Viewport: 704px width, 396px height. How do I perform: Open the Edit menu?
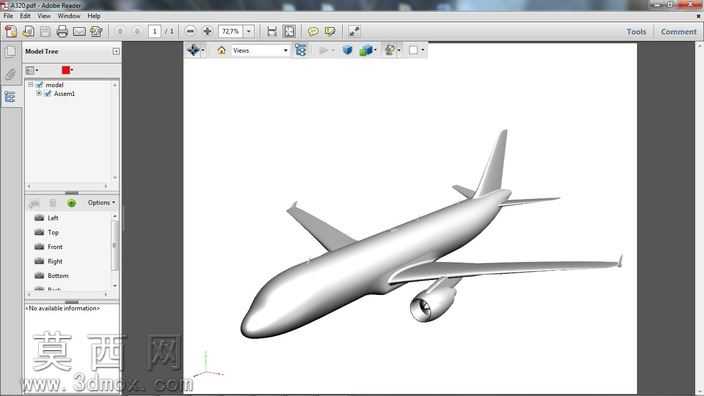25,16
